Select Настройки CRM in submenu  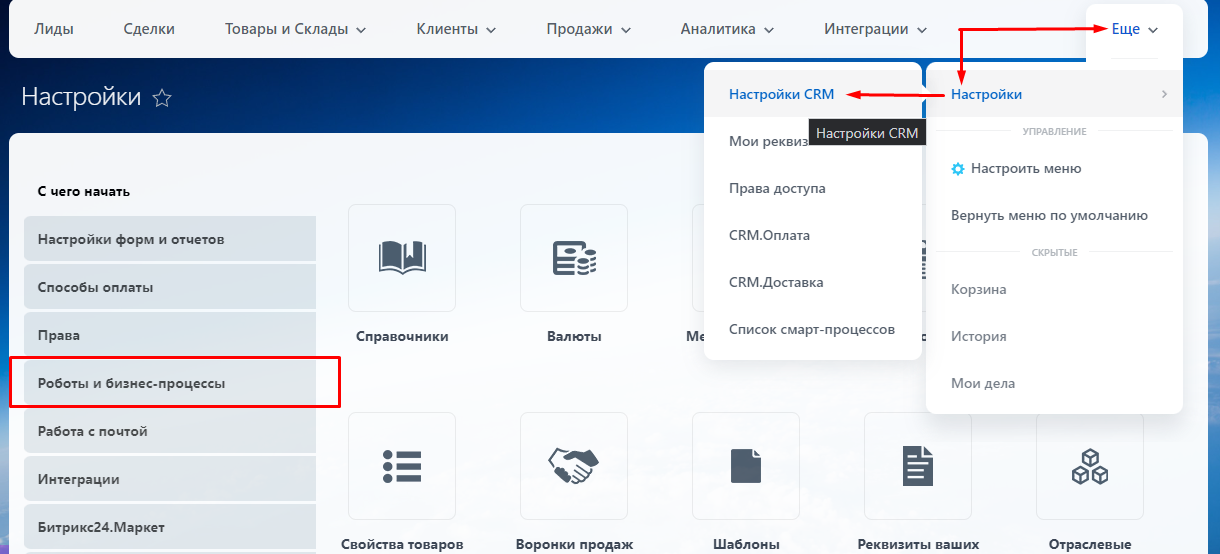pyautogui.click(x=781, y=95)
